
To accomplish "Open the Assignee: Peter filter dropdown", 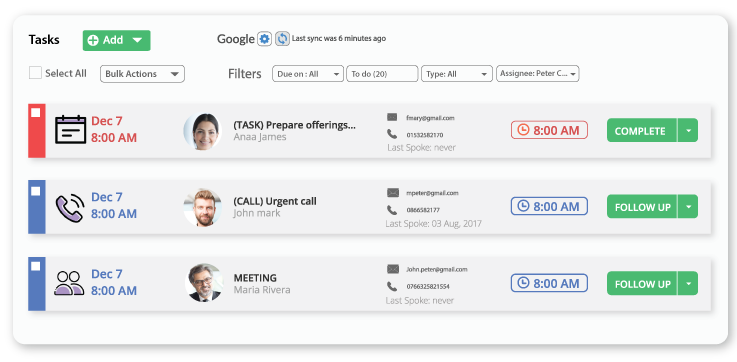I will tap(538, 74).
